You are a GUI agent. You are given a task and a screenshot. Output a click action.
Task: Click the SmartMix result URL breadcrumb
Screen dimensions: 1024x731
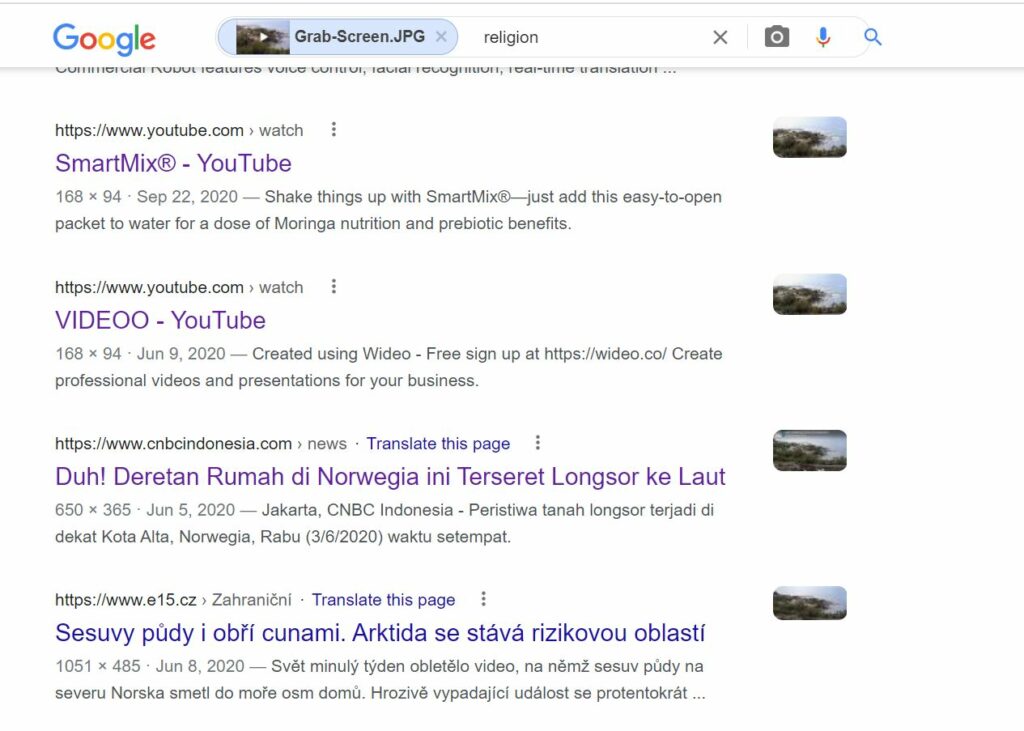tap(179, 130)
